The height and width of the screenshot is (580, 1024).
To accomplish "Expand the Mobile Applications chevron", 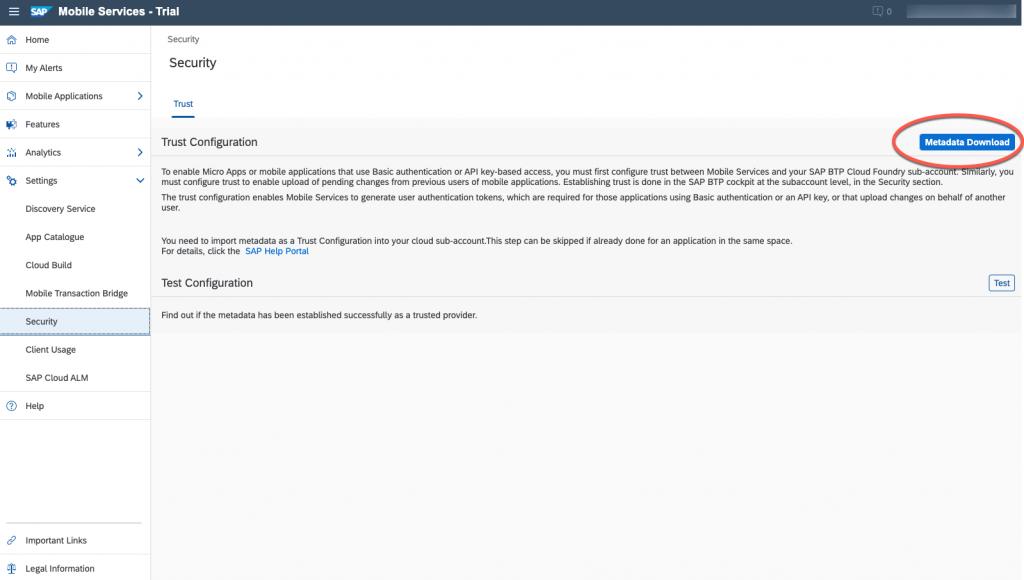I will click(140, 96).
